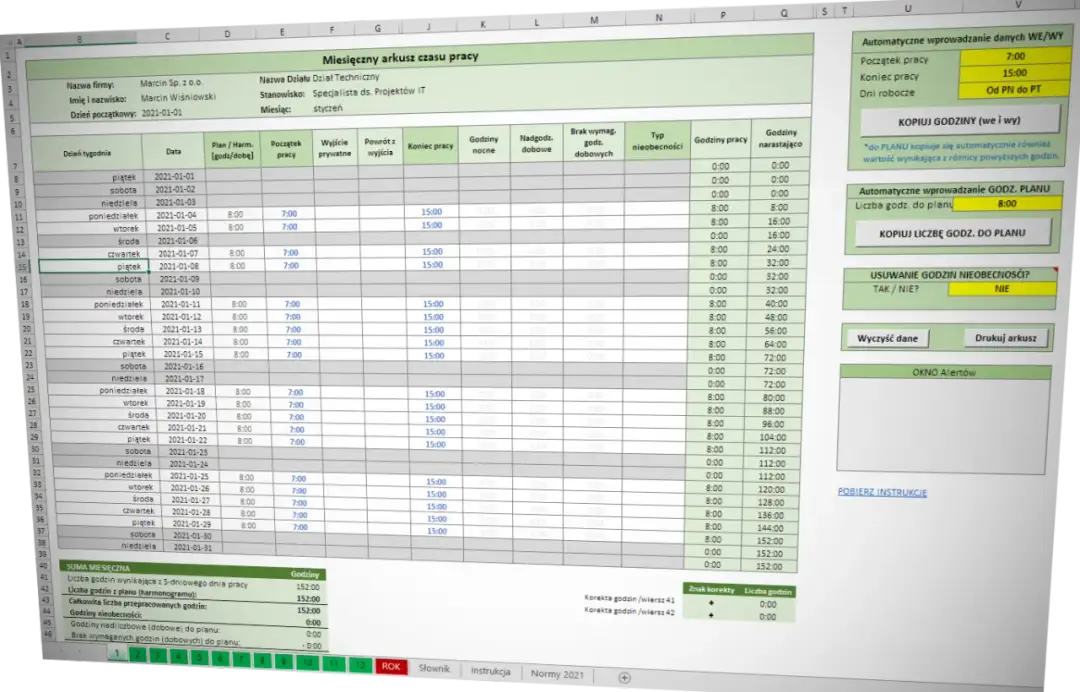Viewport: 1080px width, 692px height.
Task: Open the POBIERZ INSTRUKCJE link
Action: click(x=881, y=492)
